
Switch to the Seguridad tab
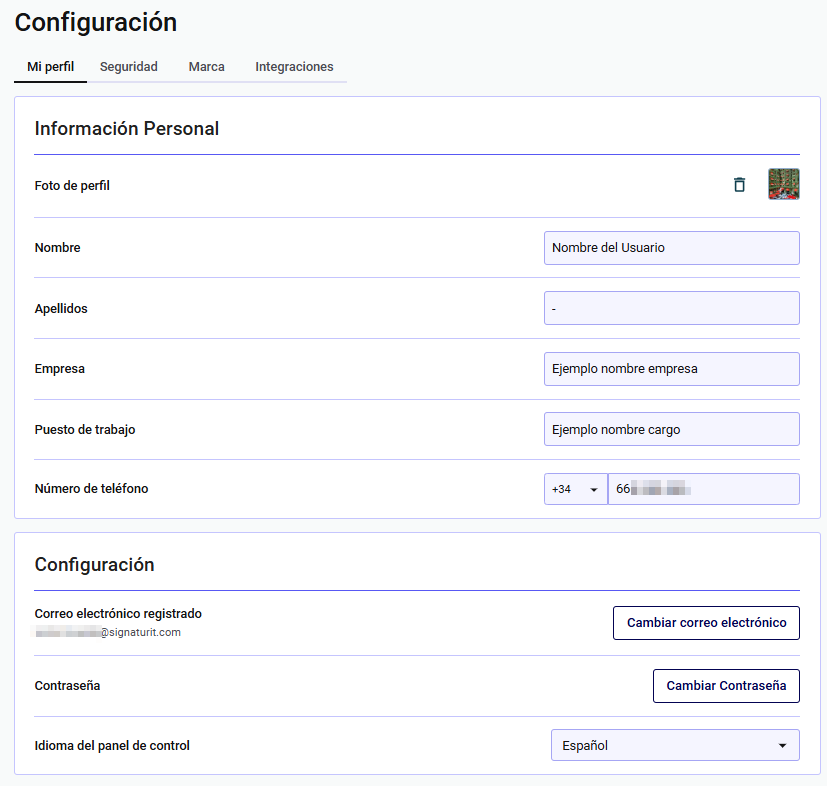pos(129,67)
